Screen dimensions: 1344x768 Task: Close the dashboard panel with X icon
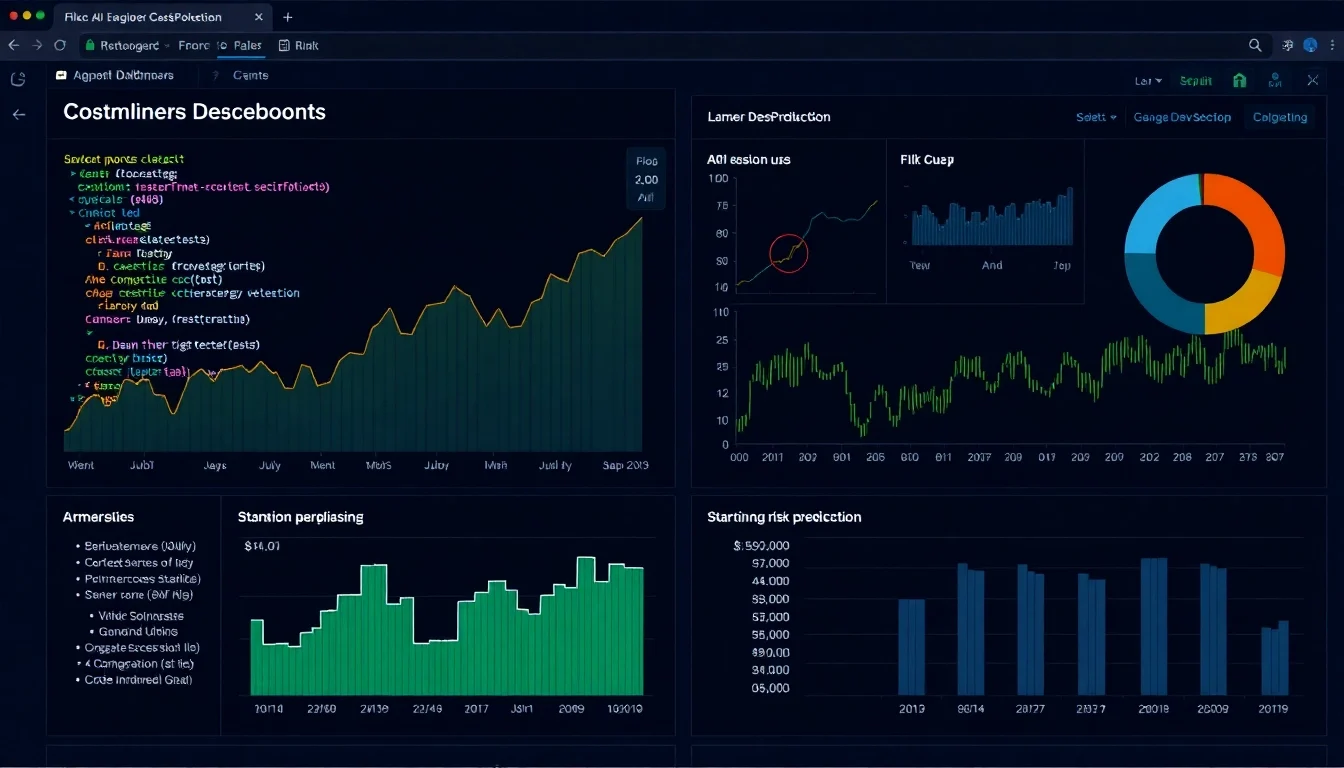coord(1312,81)
